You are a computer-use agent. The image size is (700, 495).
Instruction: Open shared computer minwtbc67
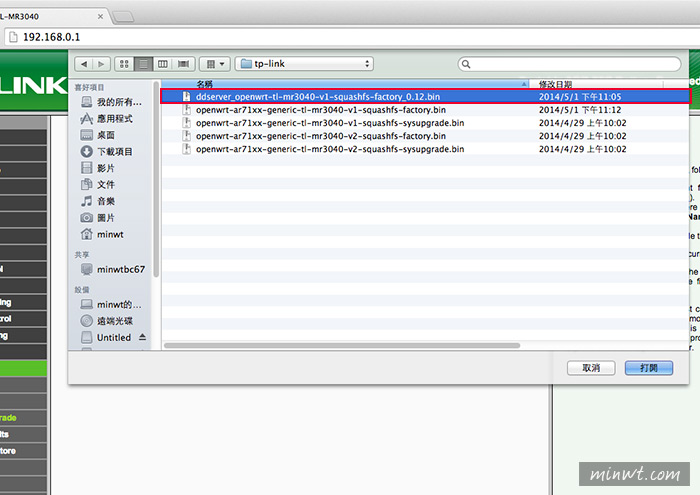point(112,270)
